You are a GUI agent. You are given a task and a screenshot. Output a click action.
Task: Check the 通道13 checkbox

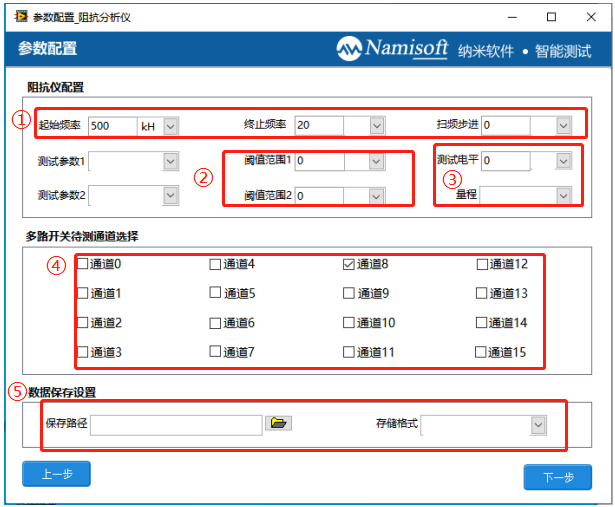tap(481, 293)
